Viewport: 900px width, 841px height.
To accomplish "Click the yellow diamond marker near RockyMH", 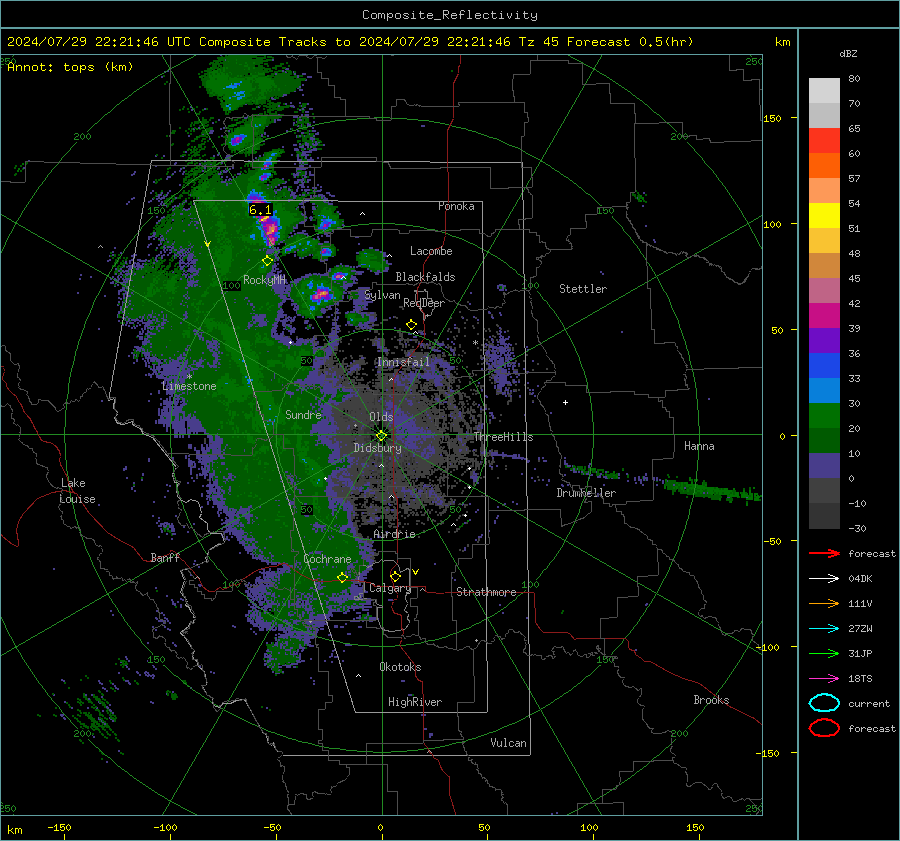I will click(267, 261).
